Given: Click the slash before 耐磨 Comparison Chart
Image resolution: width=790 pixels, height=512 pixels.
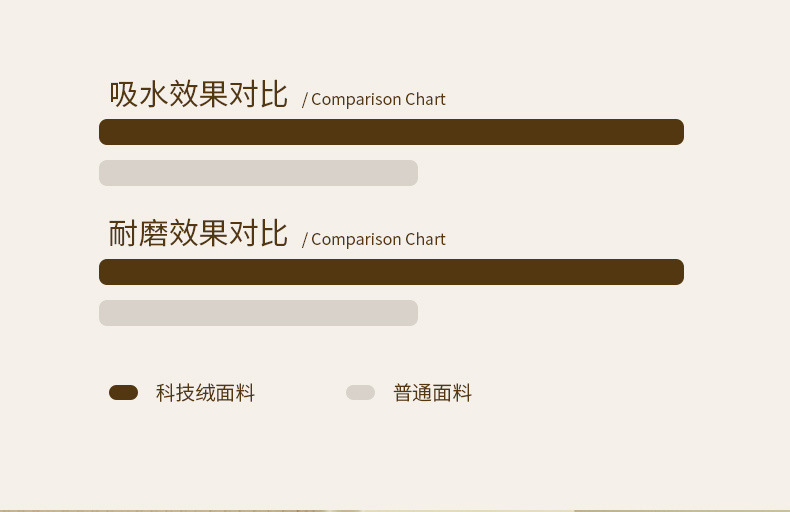Looking at the screenshot, I should pos(305,240).
